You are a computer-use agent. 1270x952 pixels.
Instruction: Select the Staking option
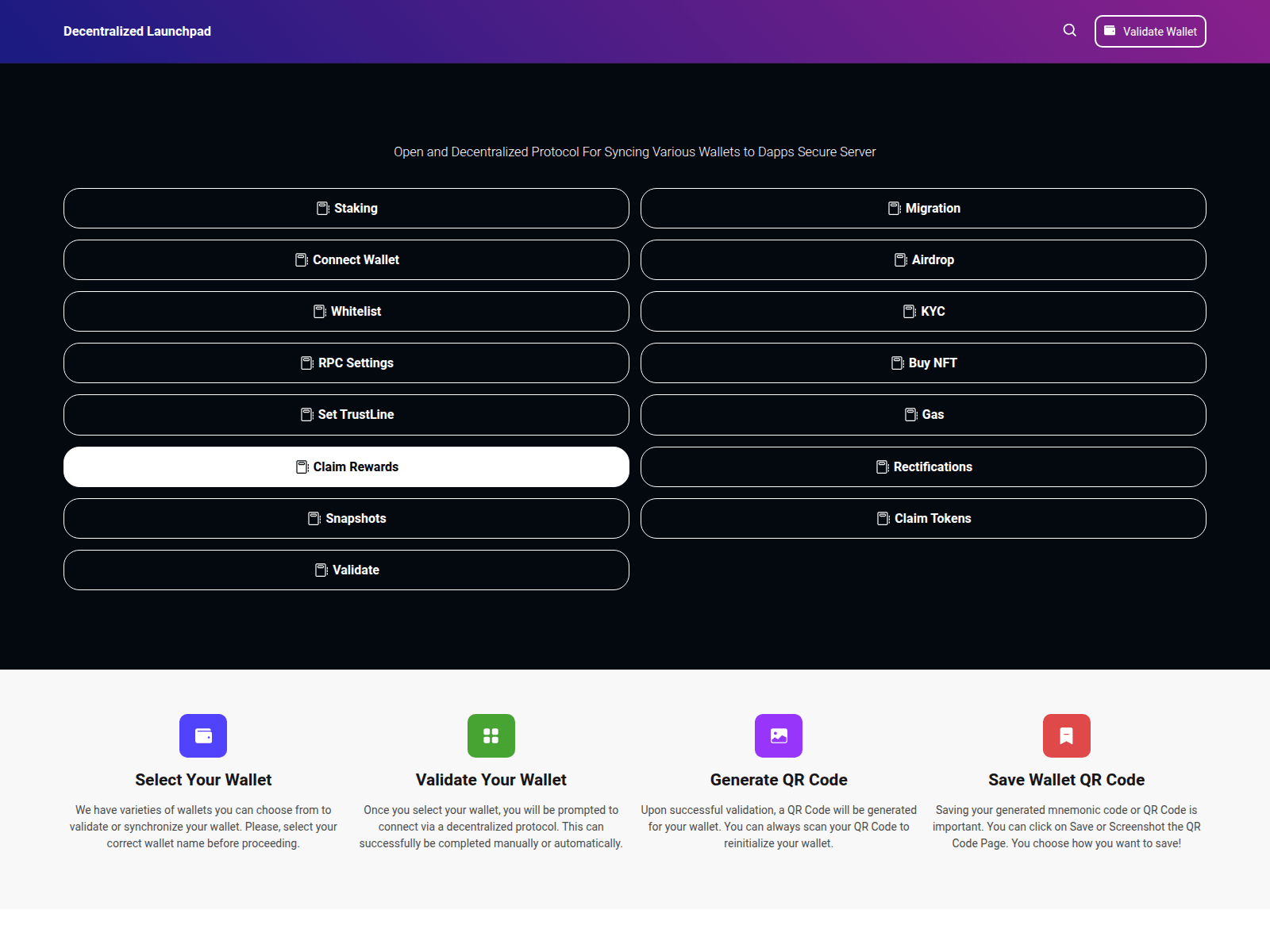tap(346, 208)
